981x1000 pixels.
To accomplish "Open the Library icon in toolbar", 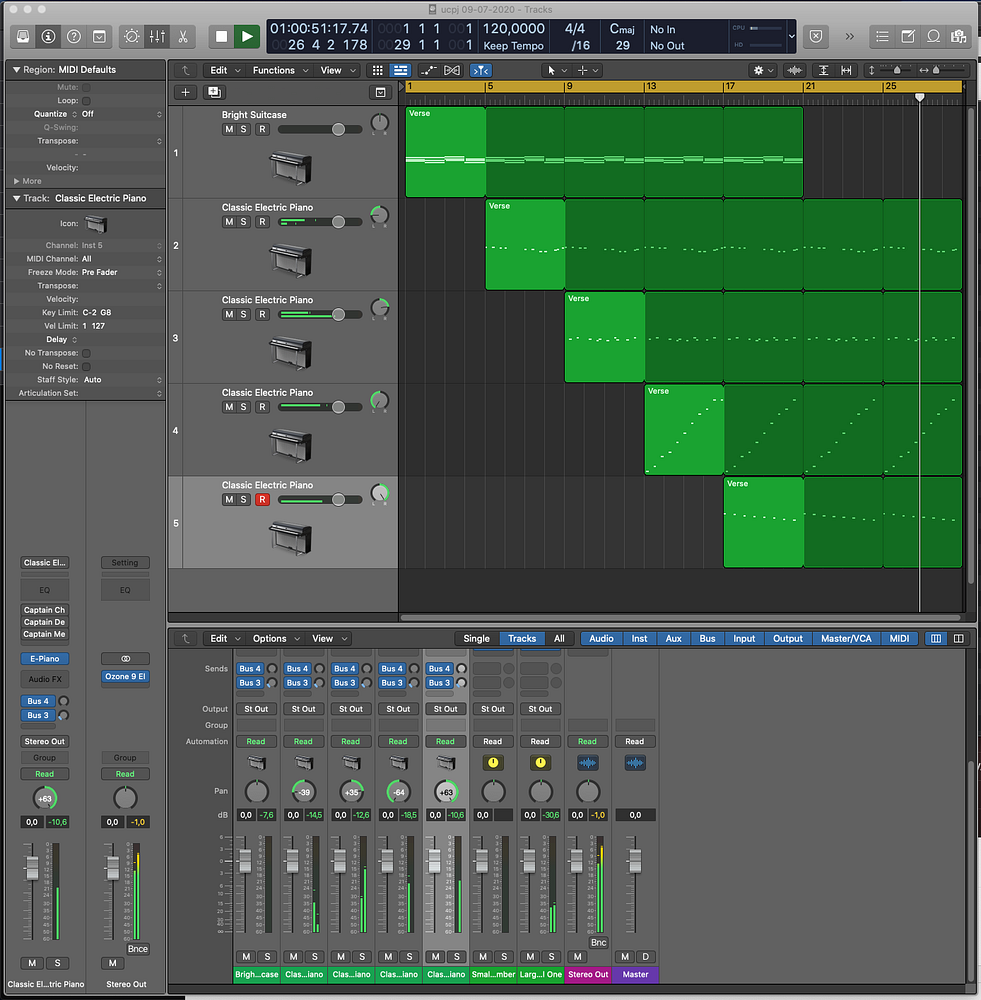I will tap(21, 36).
